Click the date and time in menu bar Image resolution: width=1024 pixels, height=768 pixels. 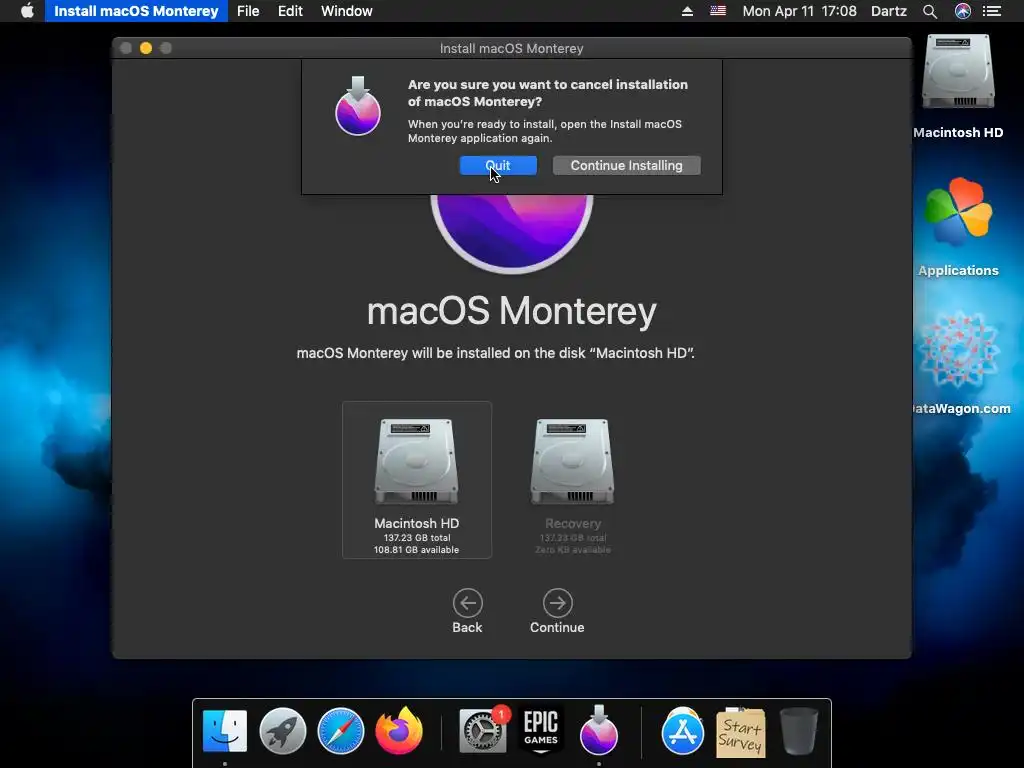click(x=799, y=11)
